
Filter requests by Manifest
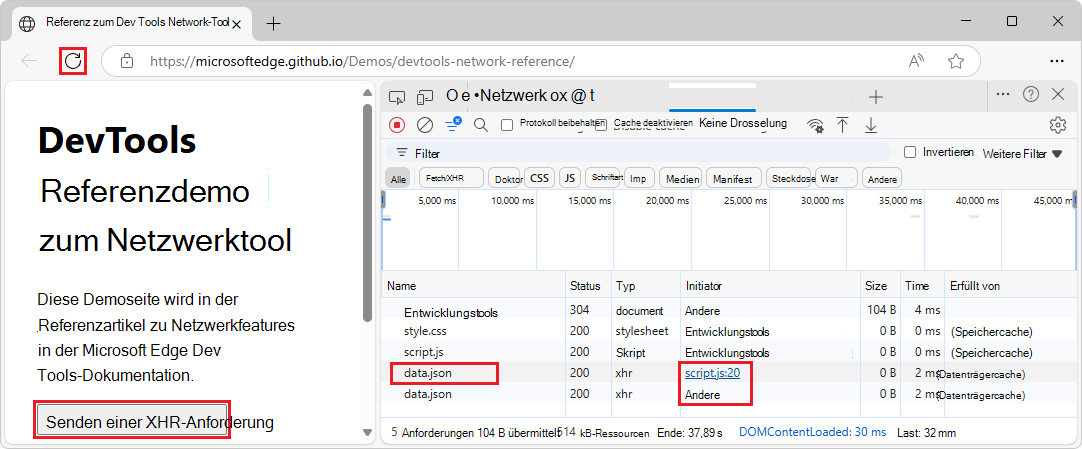734,179
